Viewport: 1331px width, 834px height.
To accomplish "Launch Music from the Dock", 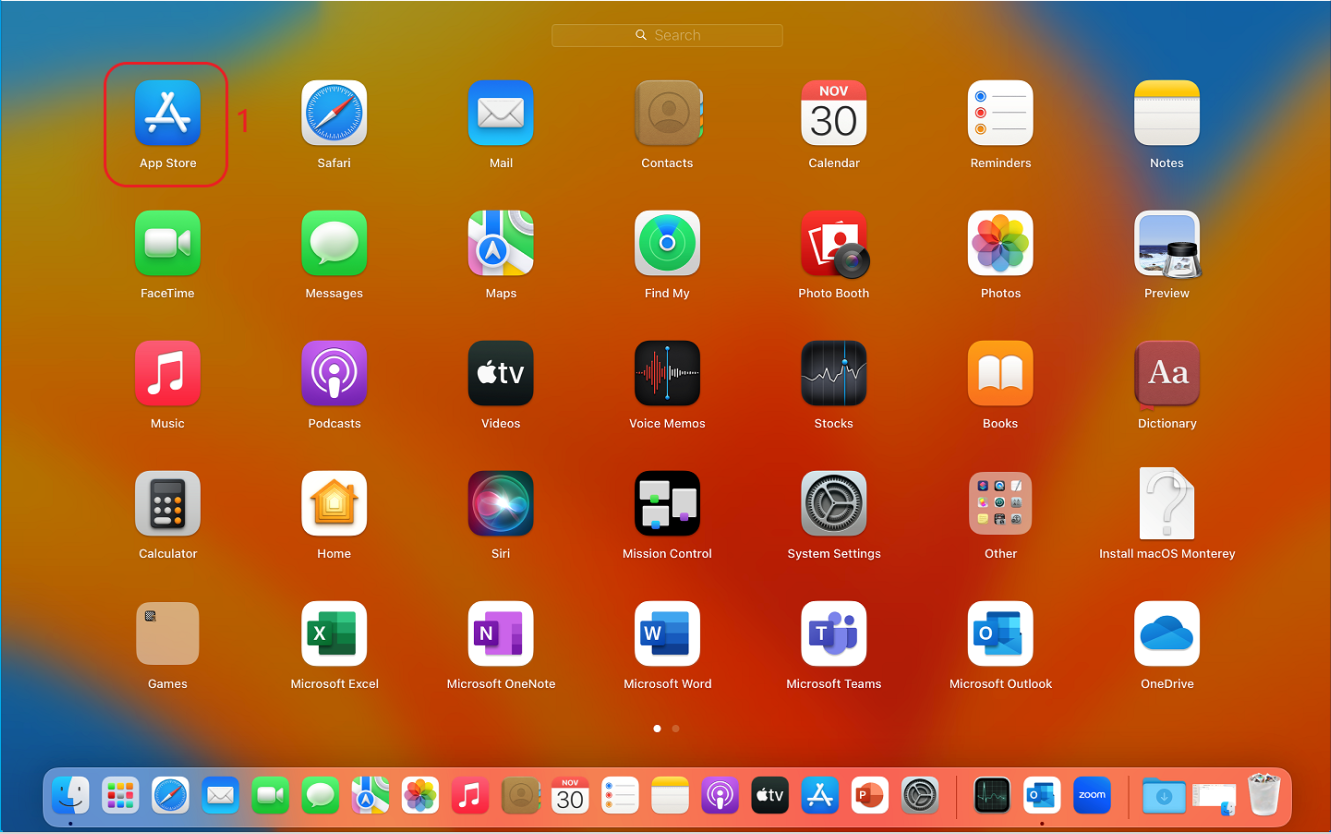I will click(x=470, y=796).
